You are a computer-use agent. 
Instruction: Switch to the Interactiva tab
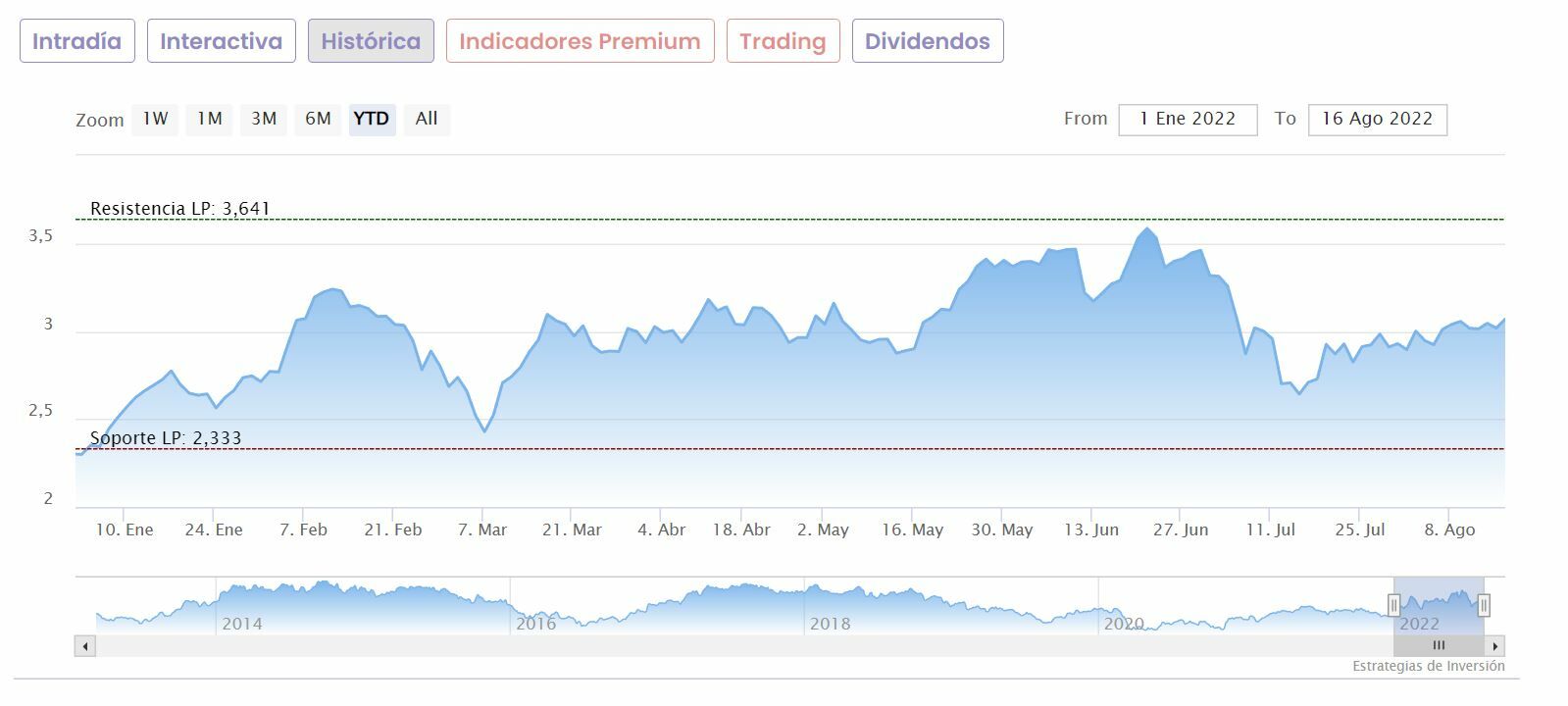(x=221, y=41)
